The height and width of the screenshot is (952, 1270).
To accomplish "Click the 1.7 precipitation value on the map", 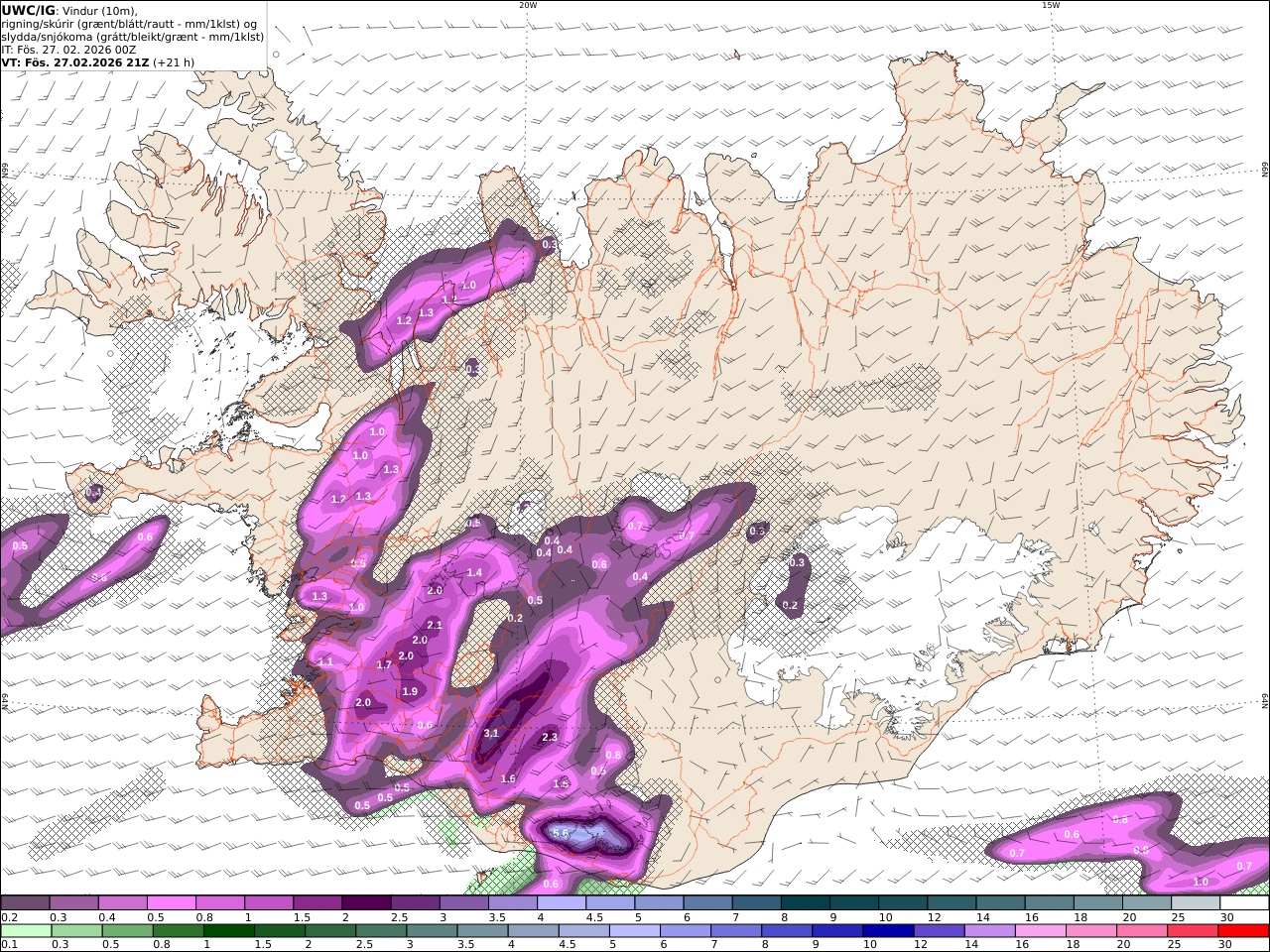I will click(x=385, y=664).
